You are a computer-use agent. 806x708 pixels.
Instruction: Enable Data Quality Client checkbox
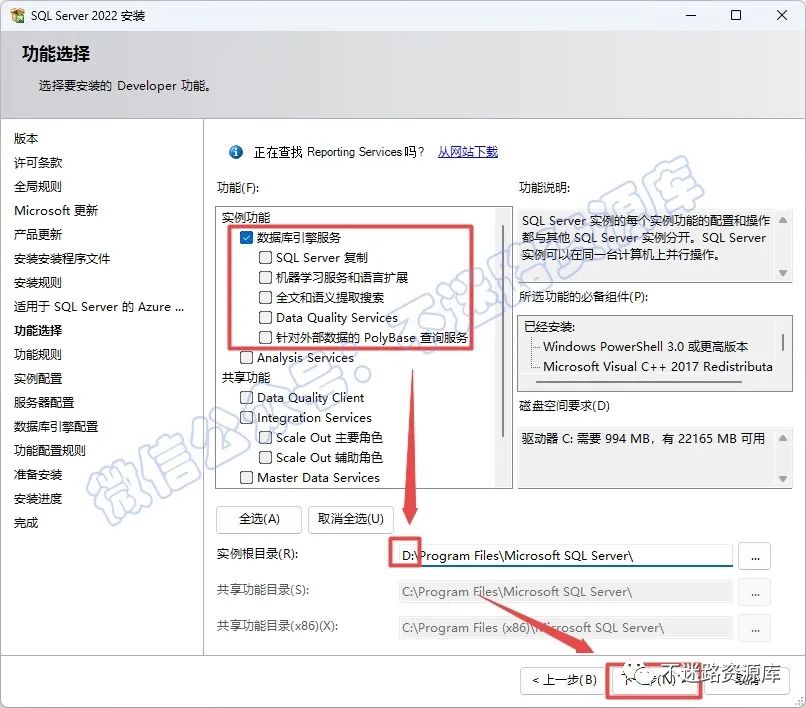coord(246,397)
